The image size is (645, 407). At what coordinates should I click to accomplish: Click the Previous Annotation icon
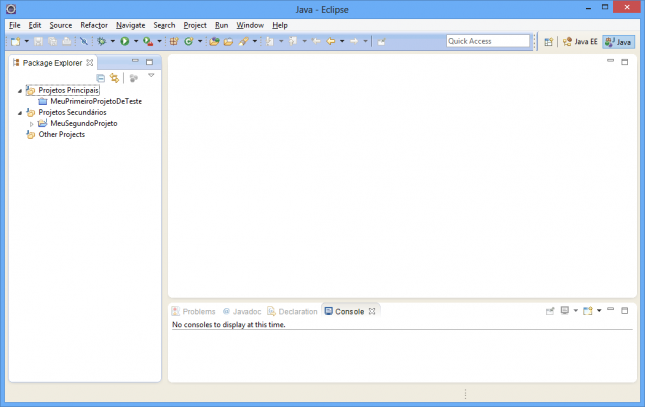tap(293, 41)
